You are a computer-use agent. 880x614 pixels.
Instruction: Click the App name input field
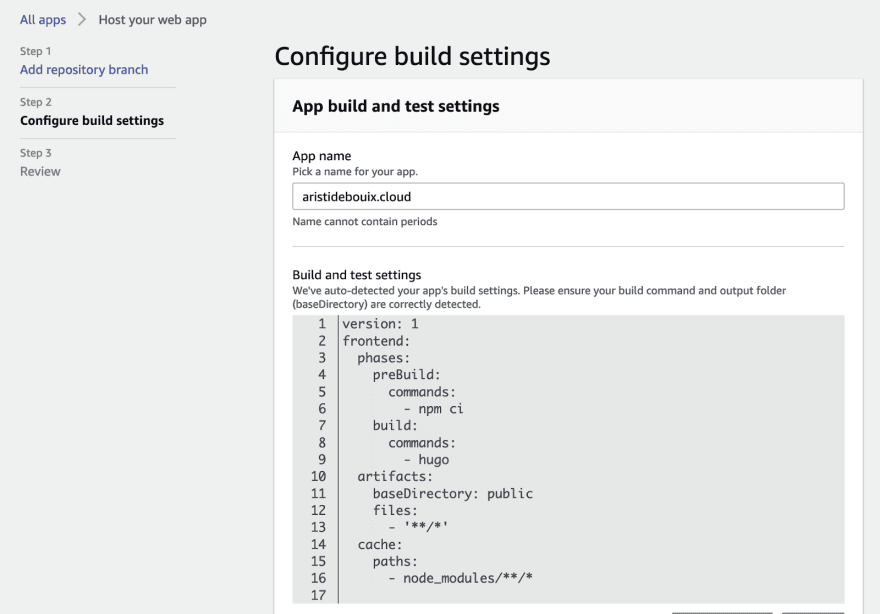[x=568, y=196]
